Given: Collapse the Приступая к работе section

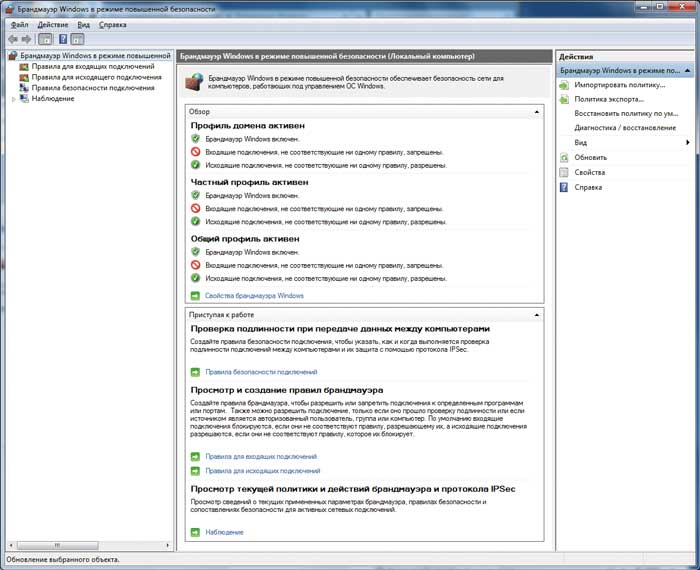Looking at the screenshot, I should click(537, 315).
